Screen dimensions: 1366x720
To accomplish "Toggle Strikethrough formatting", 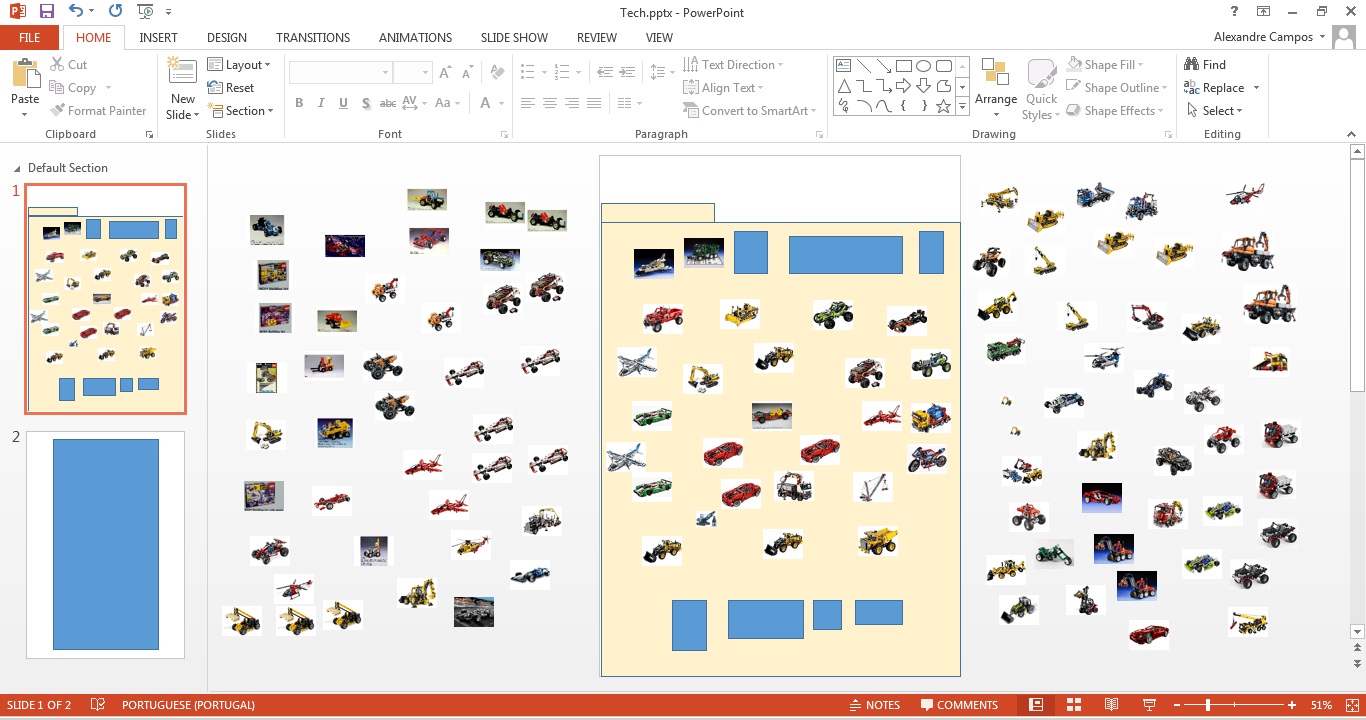I will tap(388, 103).
